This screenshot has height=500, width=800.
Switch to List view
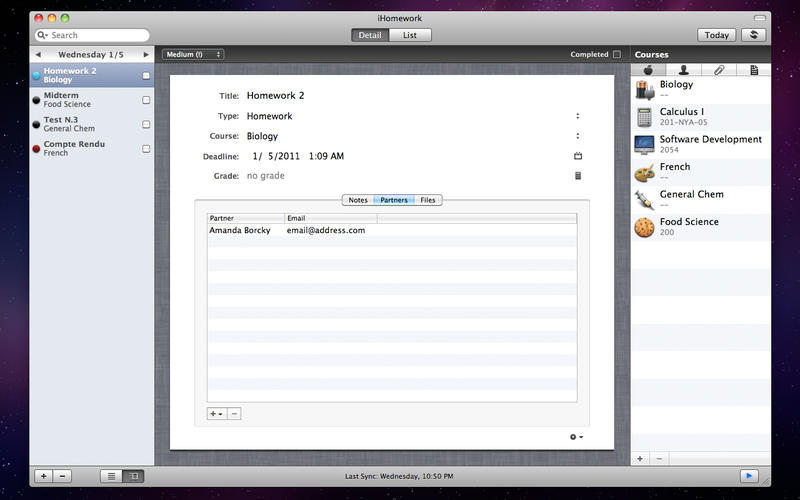[410, 35]
